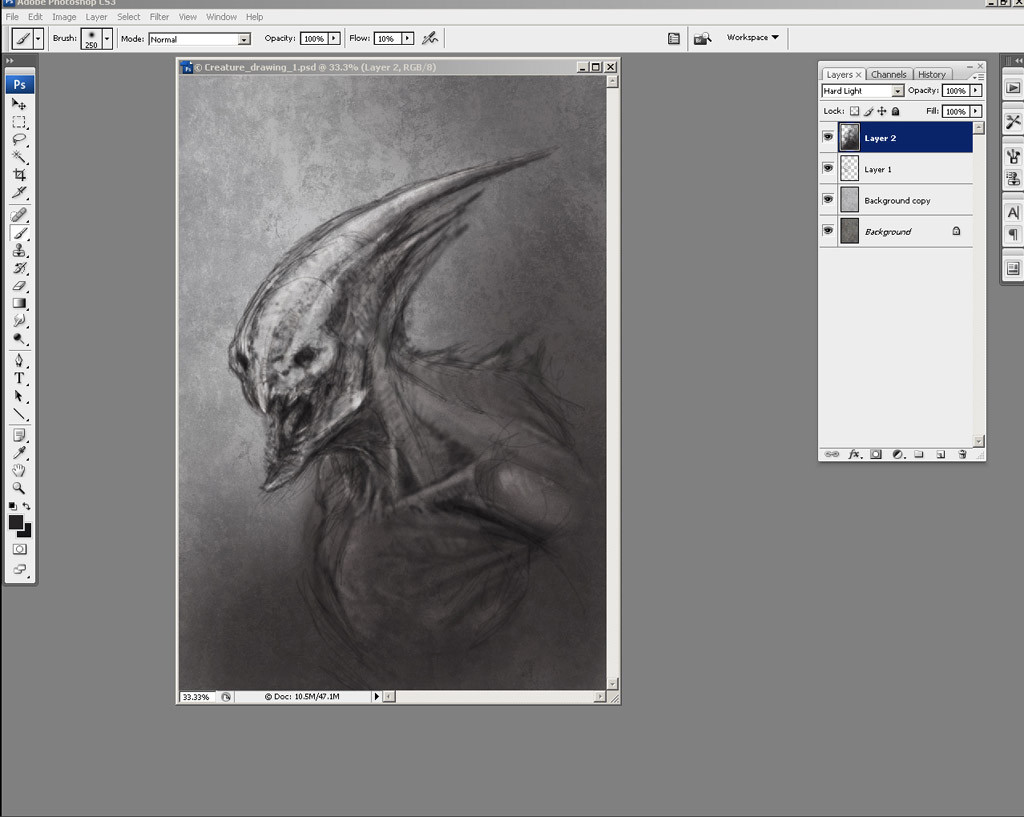
Task: Click the Delete layer trash icon
Action: click(962, 453)
